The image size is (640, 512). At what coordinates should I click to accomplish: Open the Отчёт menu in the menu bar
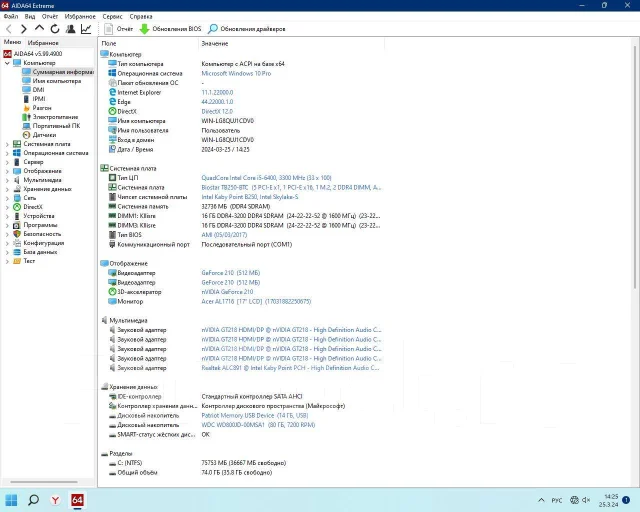(x=50, y=16)
